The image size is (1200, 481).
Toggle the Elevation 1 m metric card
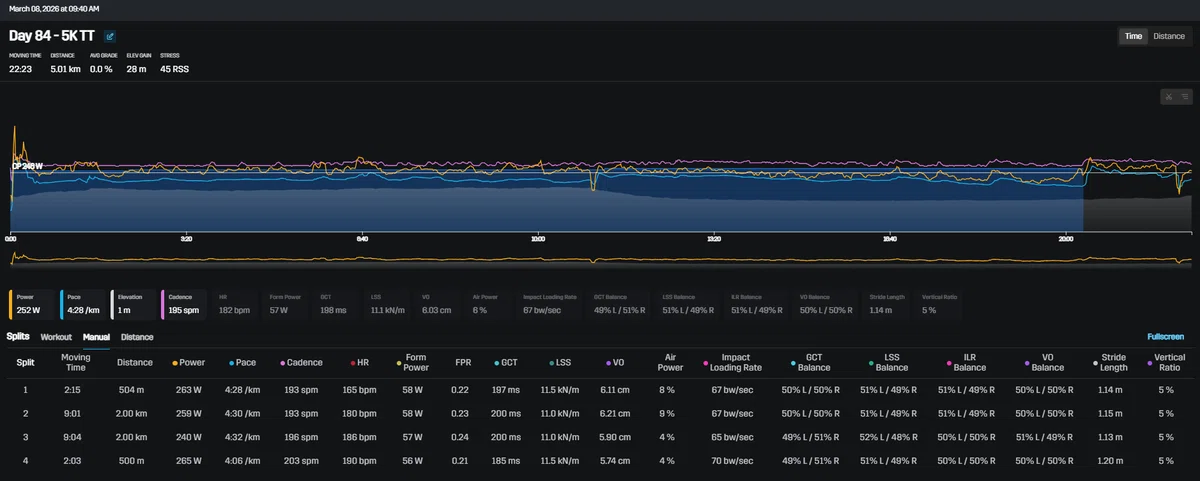[x=132, y=304]
